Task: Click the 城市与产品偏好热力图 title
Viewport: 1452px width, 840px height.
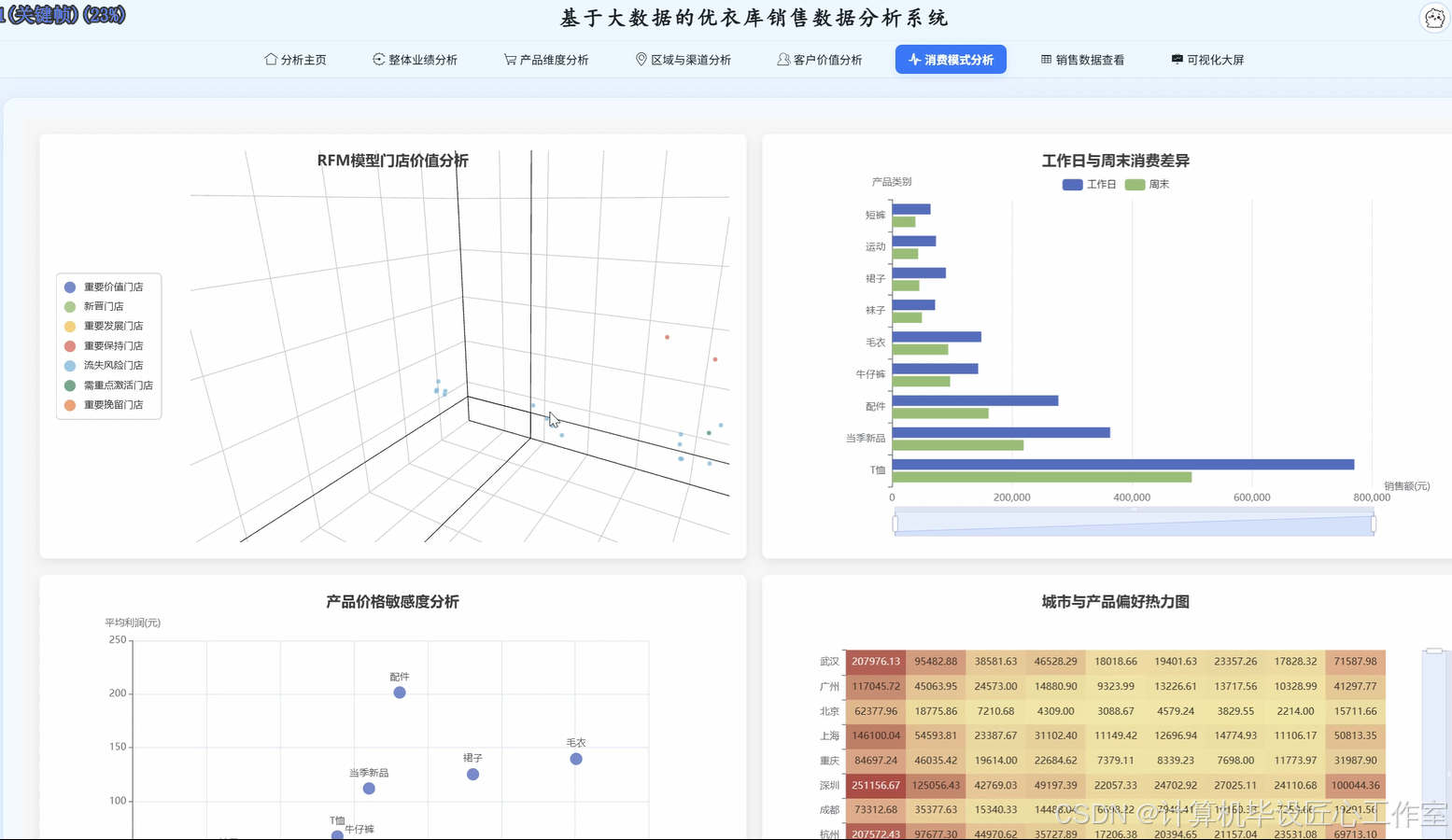Action: 1116,602
